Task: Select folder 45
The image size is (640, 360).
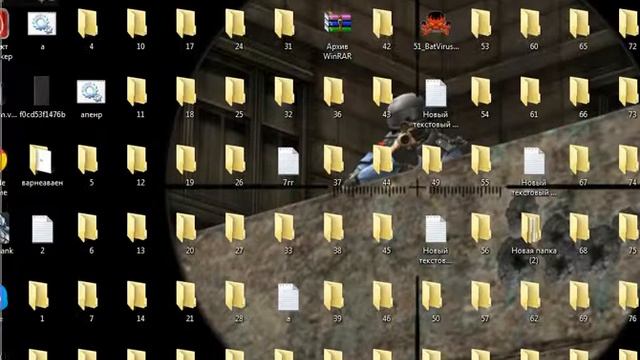Action: [x=383, y=228]
